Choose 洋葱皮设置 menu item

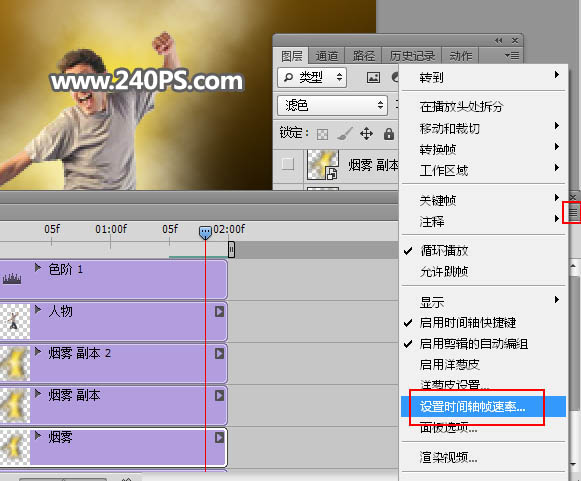(484, 385)
